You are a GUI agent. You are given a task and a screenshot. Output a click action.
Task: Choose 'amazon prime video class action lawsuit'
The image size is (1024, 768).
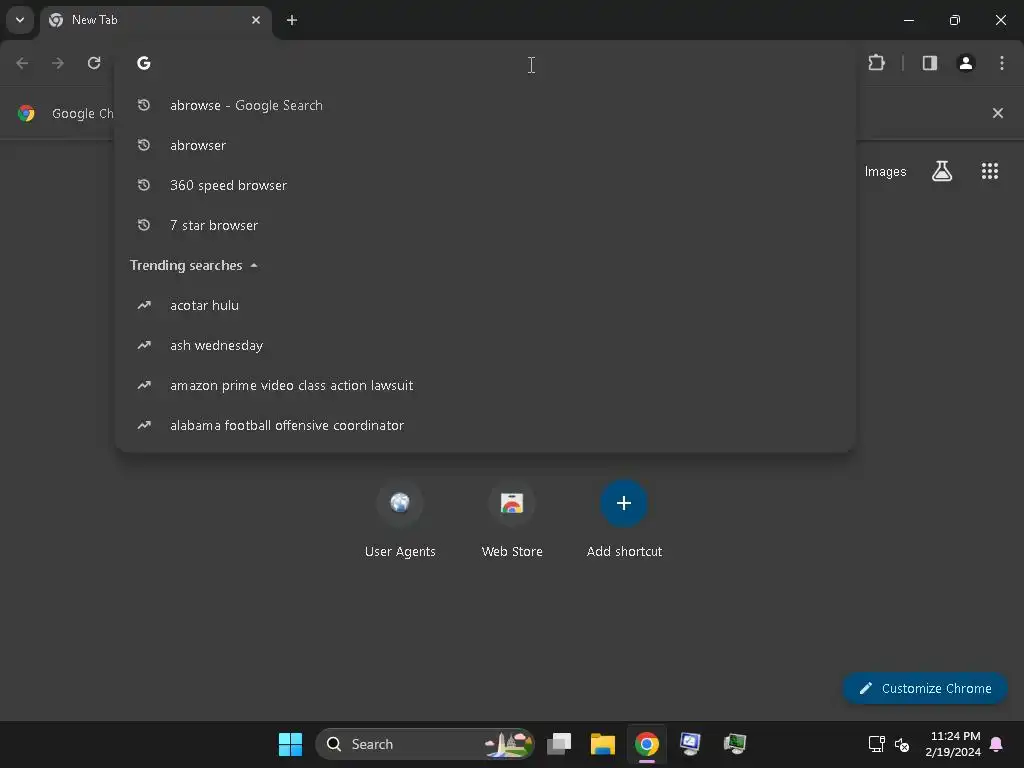coord(485,385)
